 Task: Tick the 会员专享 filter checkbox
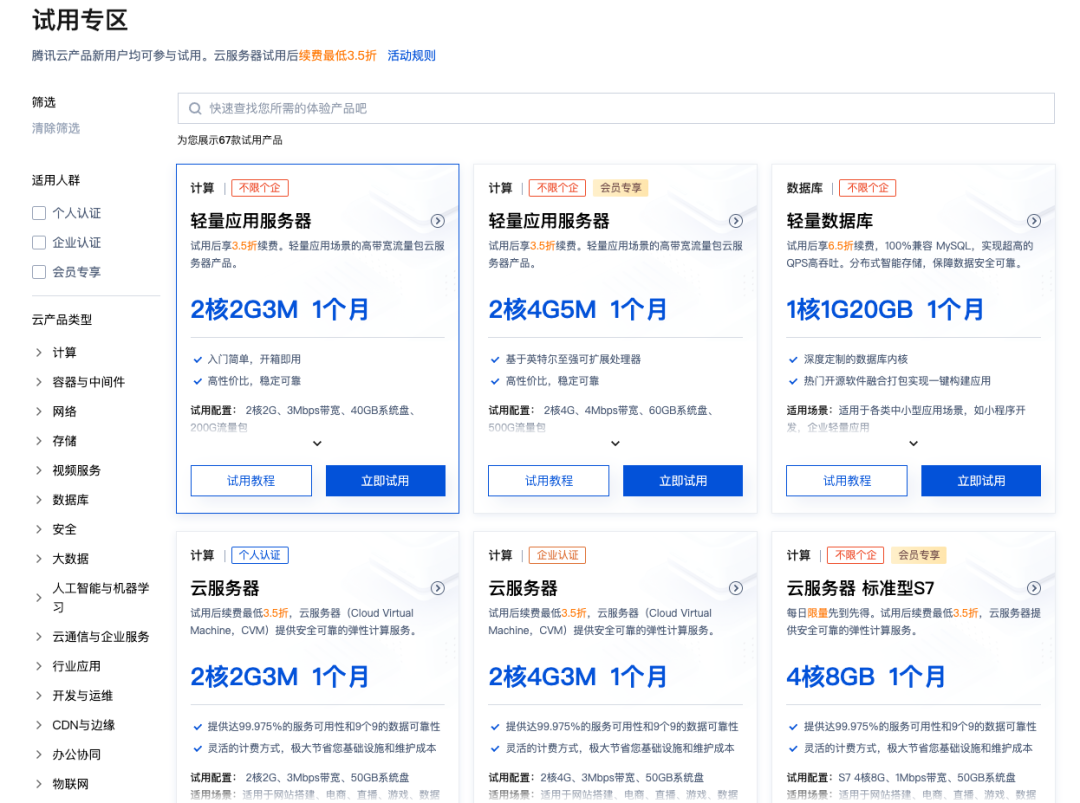[x=39, y=272]
